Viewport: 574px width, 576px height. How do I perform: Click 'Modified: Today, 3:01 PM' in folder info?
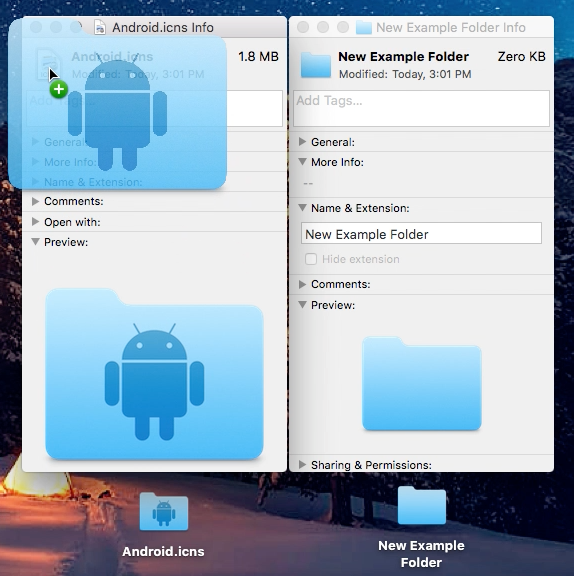[405, 74]
